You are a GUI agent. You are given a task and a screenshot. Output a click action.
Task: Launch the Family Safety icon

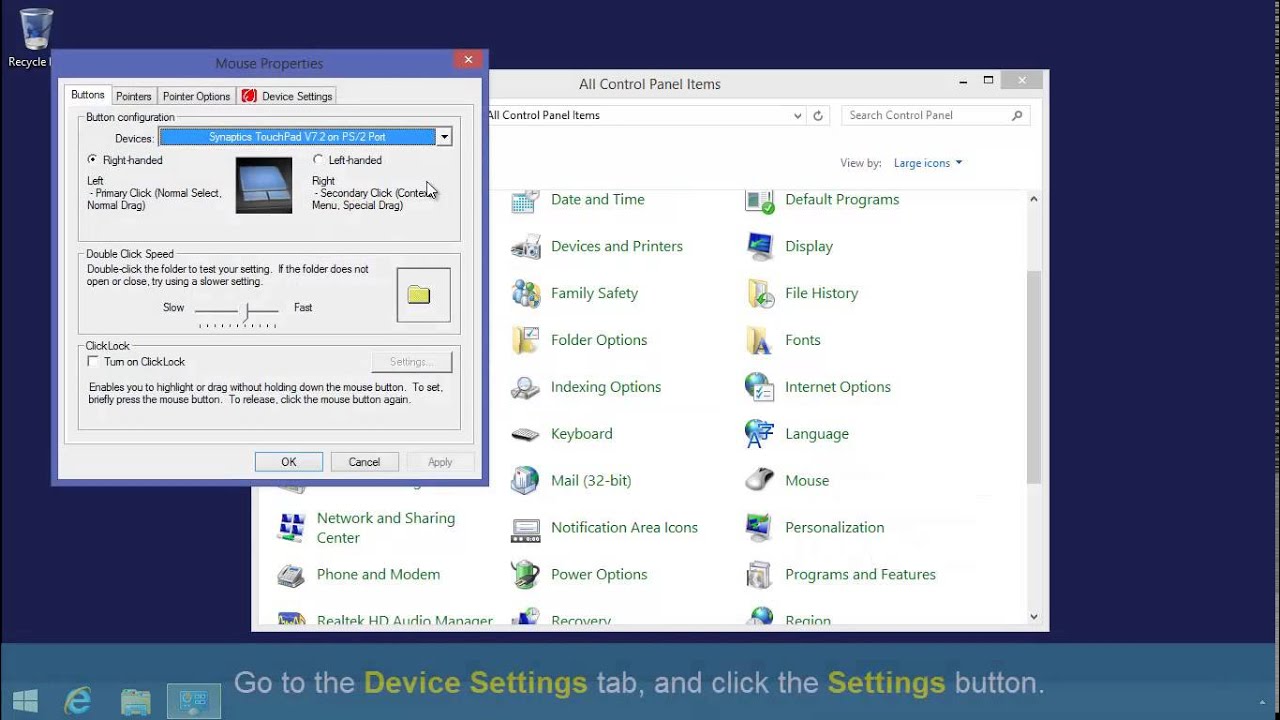525,293
